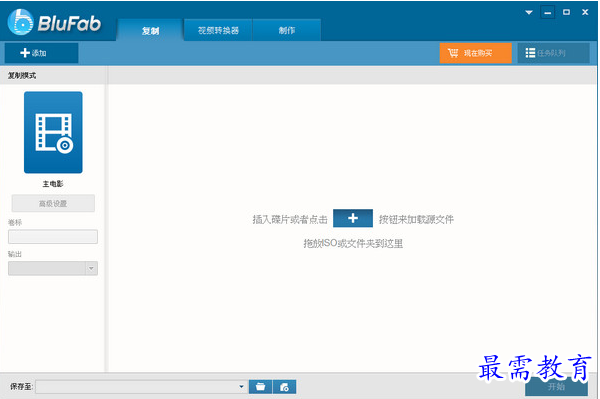Click the orange 现在购买 buy button

coord(476,53)
